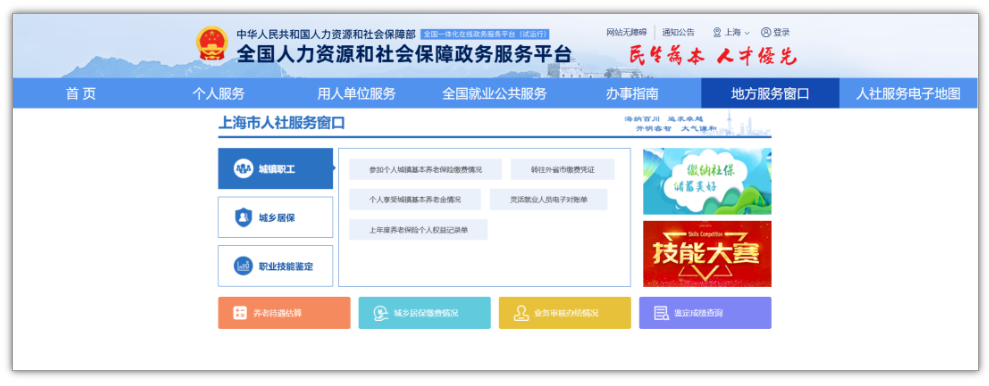The width and height of the screenshot is (989, 386).
Task: Open the 通知公告 link
Action: pyautogui.click(x=678, y=32)
